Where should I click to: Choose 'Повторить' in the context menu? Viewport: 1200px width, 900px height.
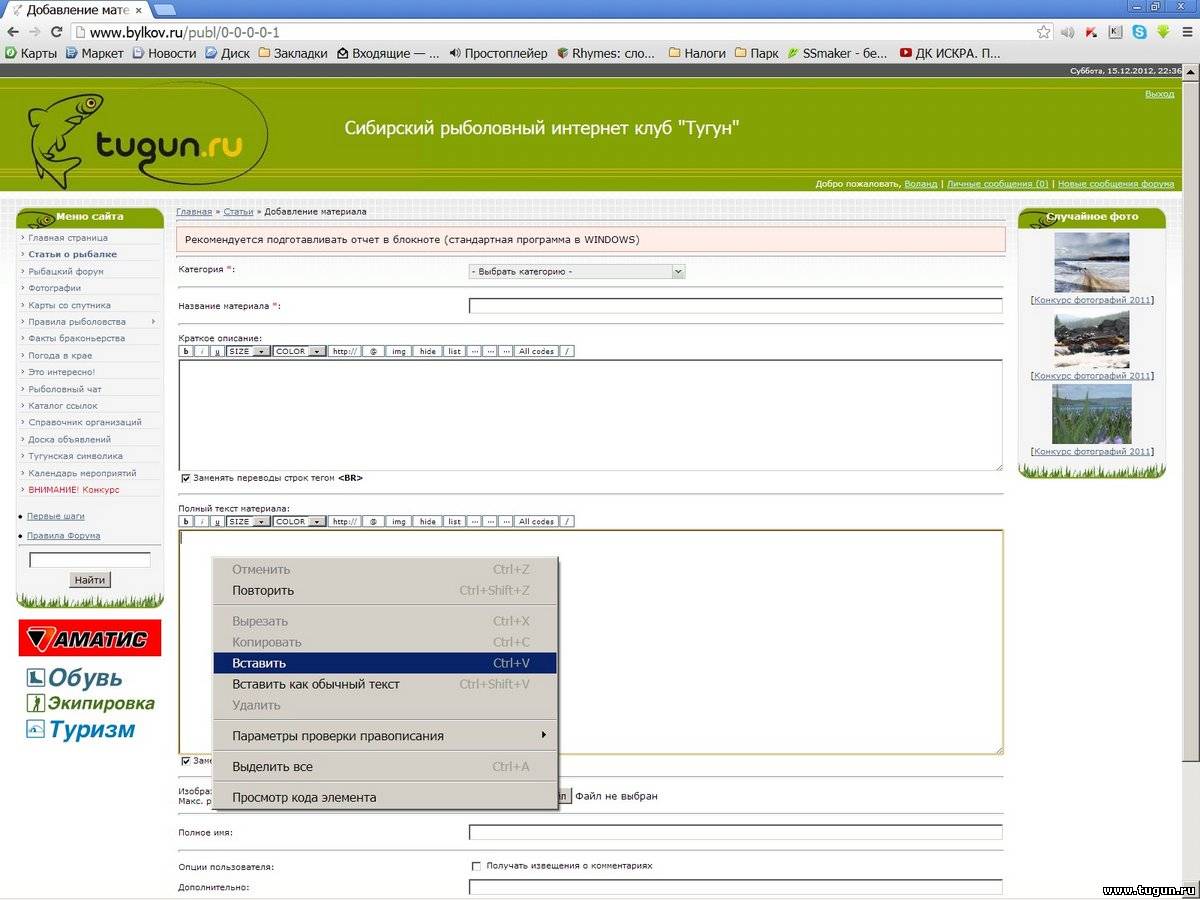pos(385,590)
